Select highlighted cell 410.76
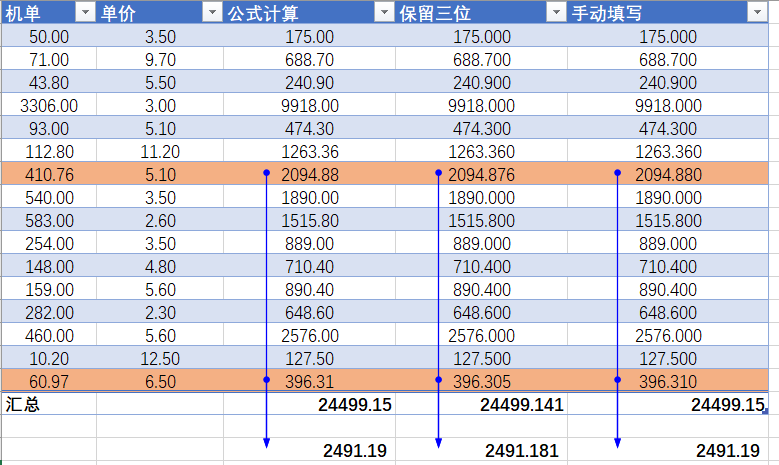This screenshot has width=779, height=465. (x=49, y=174)
